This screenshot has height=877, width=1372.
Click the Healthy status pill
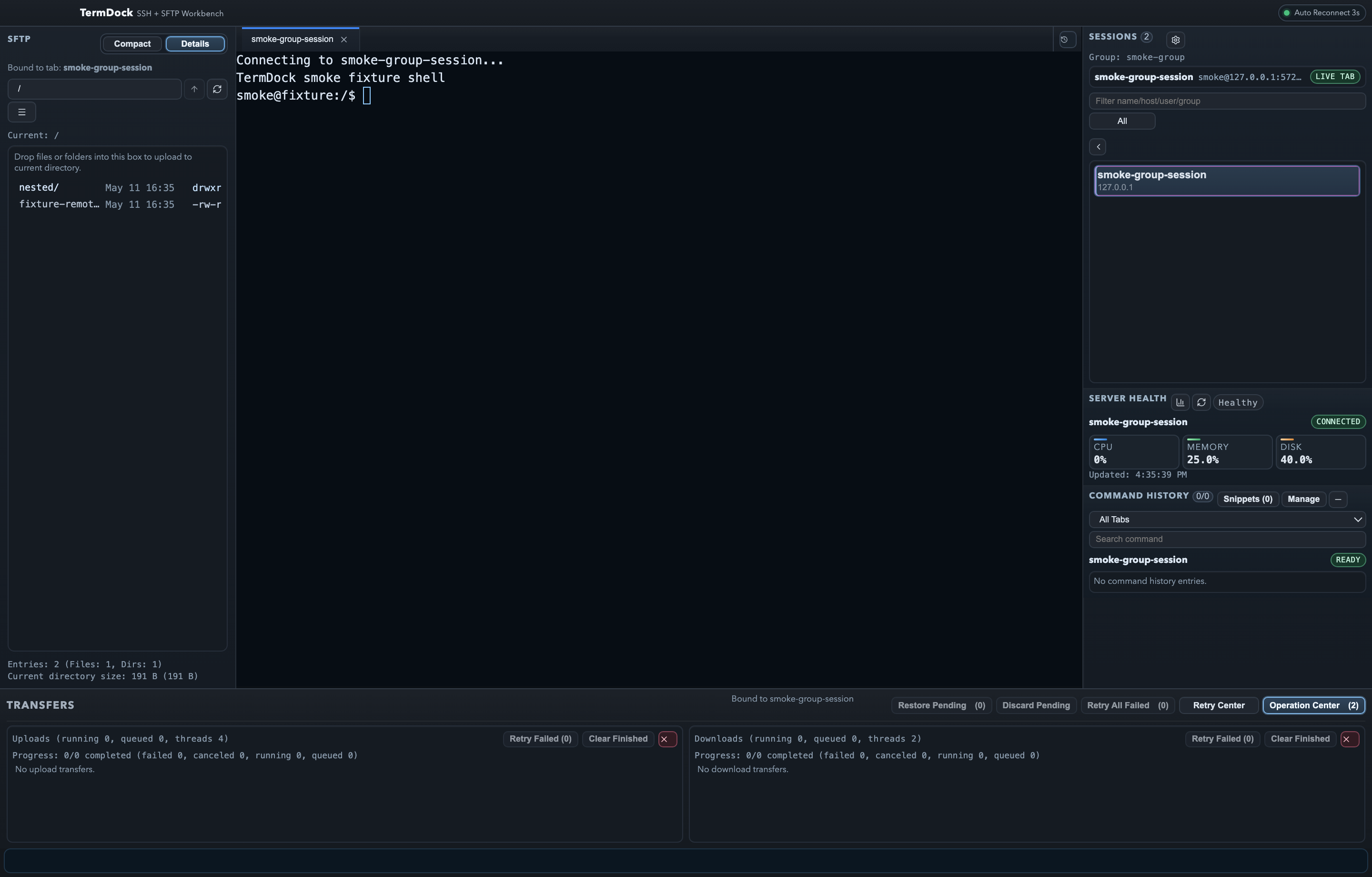[x=1238, y=403]
